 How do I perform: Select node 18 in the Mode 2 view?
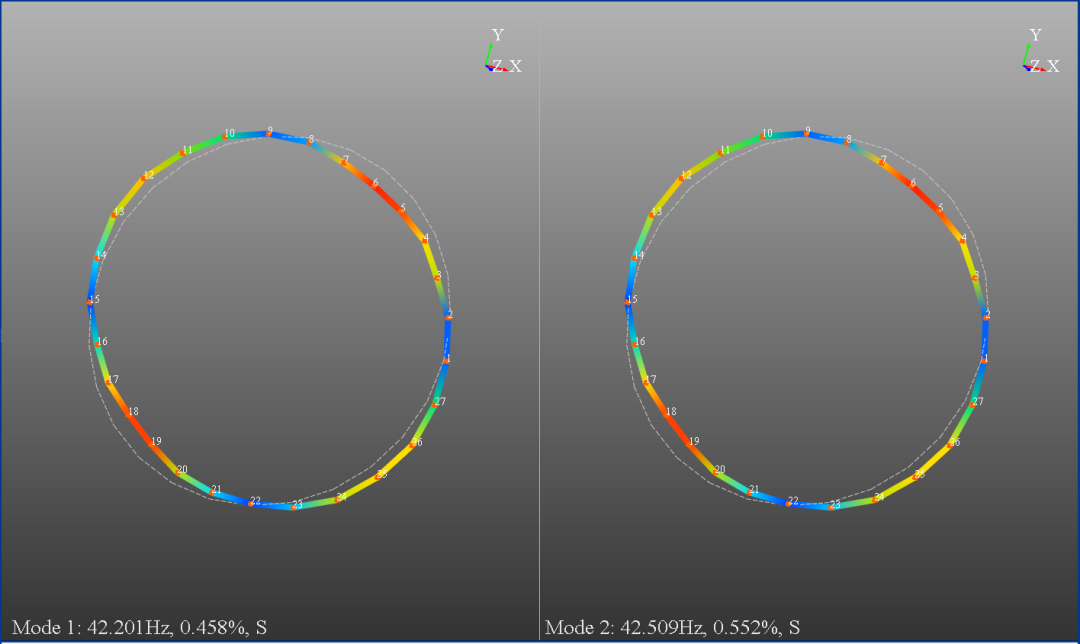pos(668,414)
